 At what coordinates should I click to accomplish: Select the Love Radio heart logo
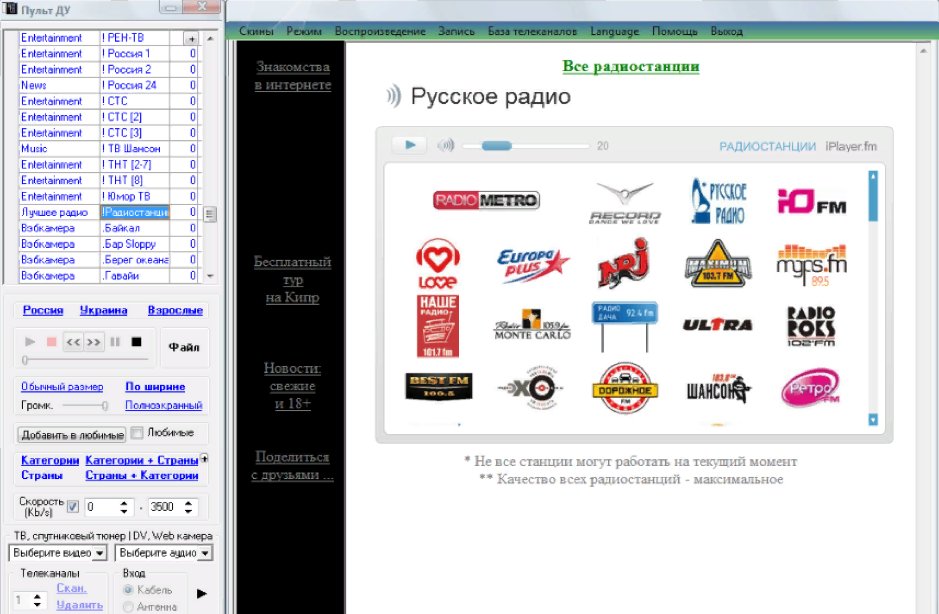click(438, 264)
